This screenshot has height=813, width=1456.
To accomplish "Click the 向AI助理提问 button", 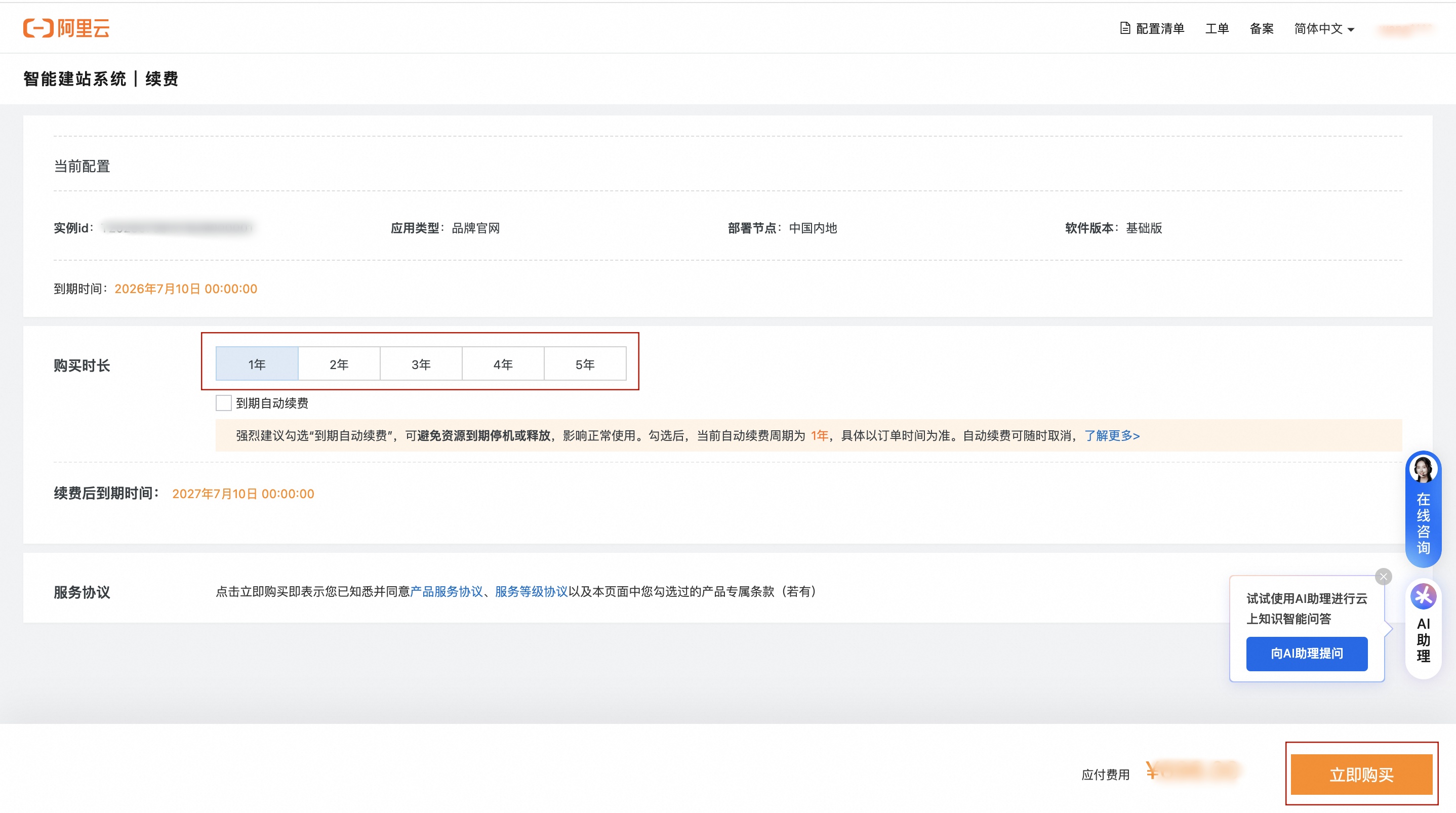I will coord(1307,654).
